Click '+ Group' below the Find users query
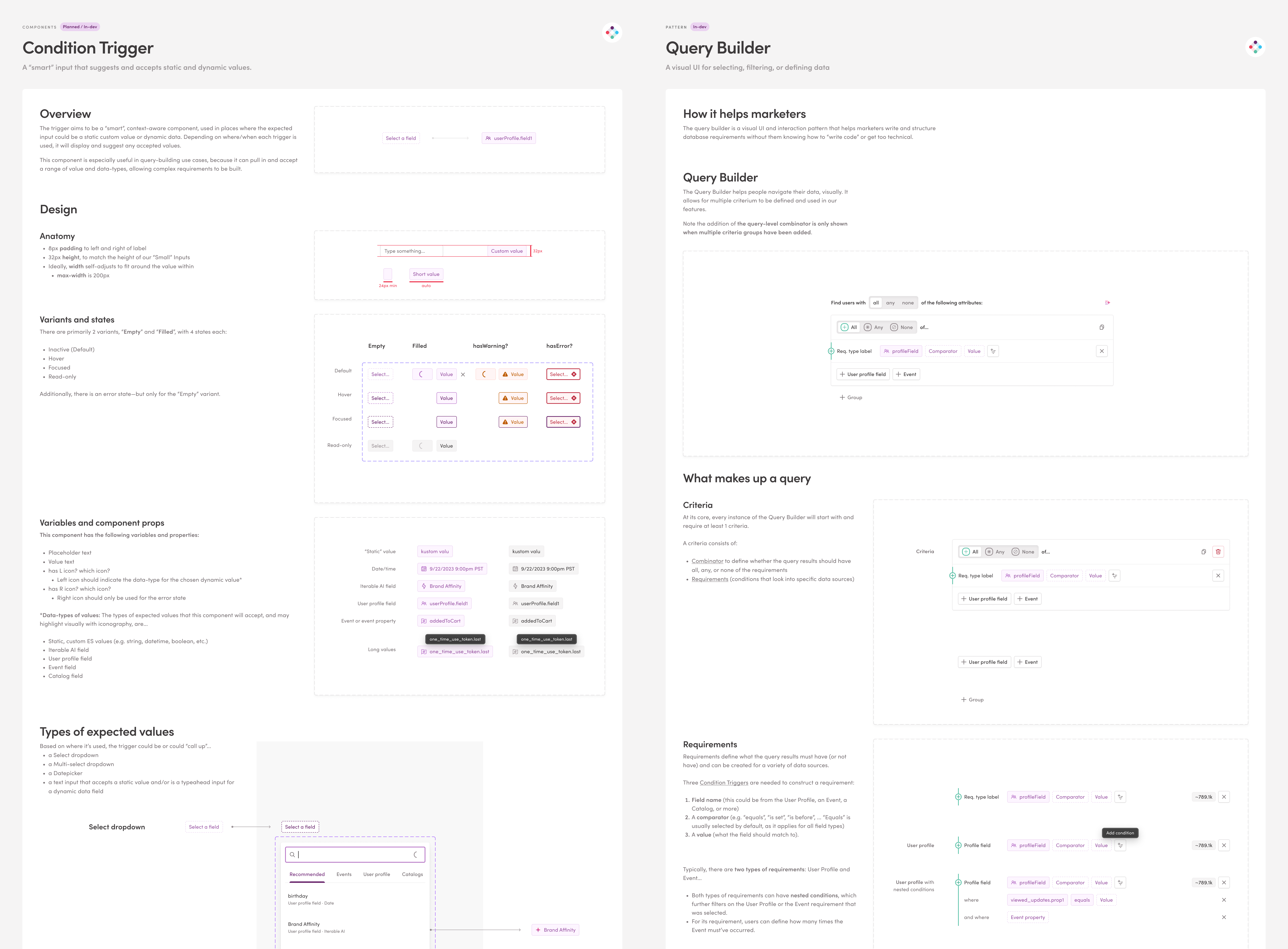1288x949 pixels. coord(851,397)
